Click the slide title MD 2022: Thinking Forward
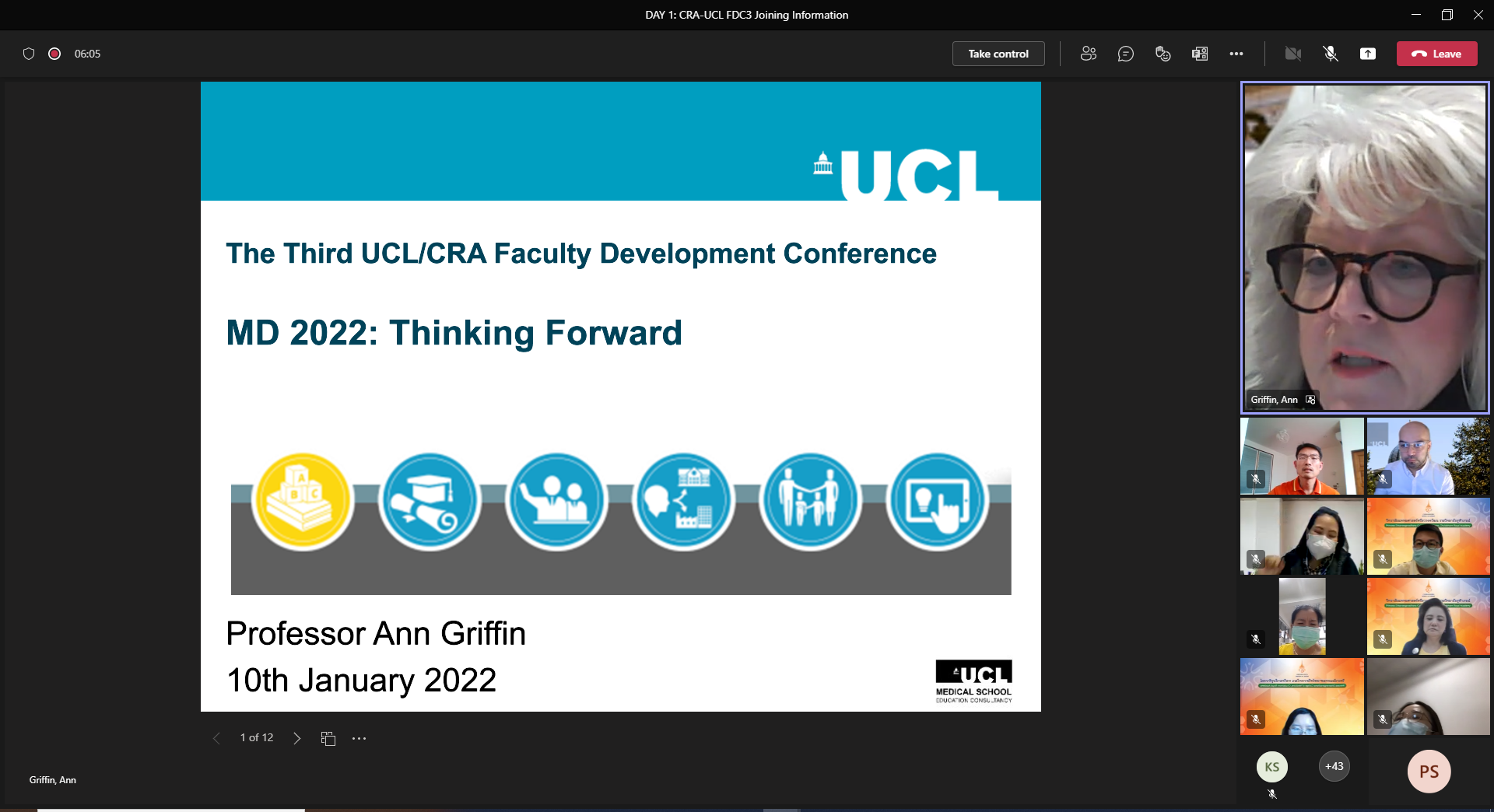Screen dimensions: 1494x812 [454, 333]
